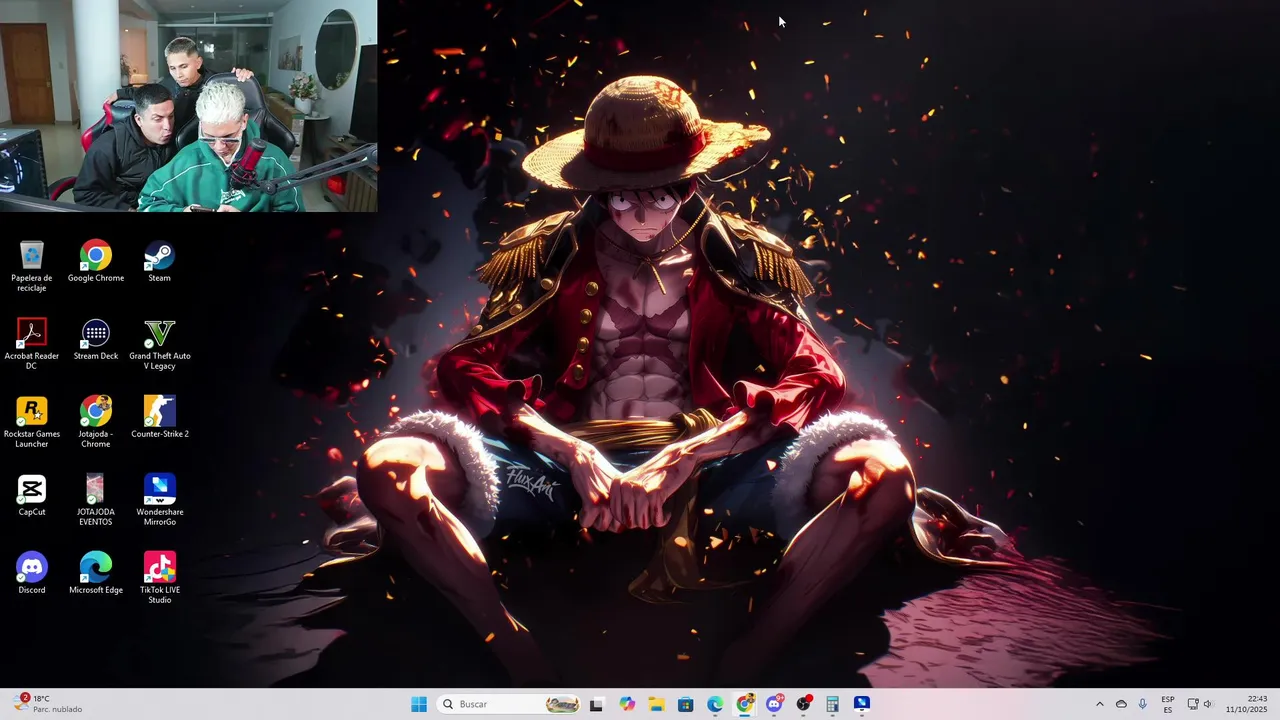The image size is (1280, 720).
Task: Open Calculator on the taskbar
Action: click(x=832, y=704)
